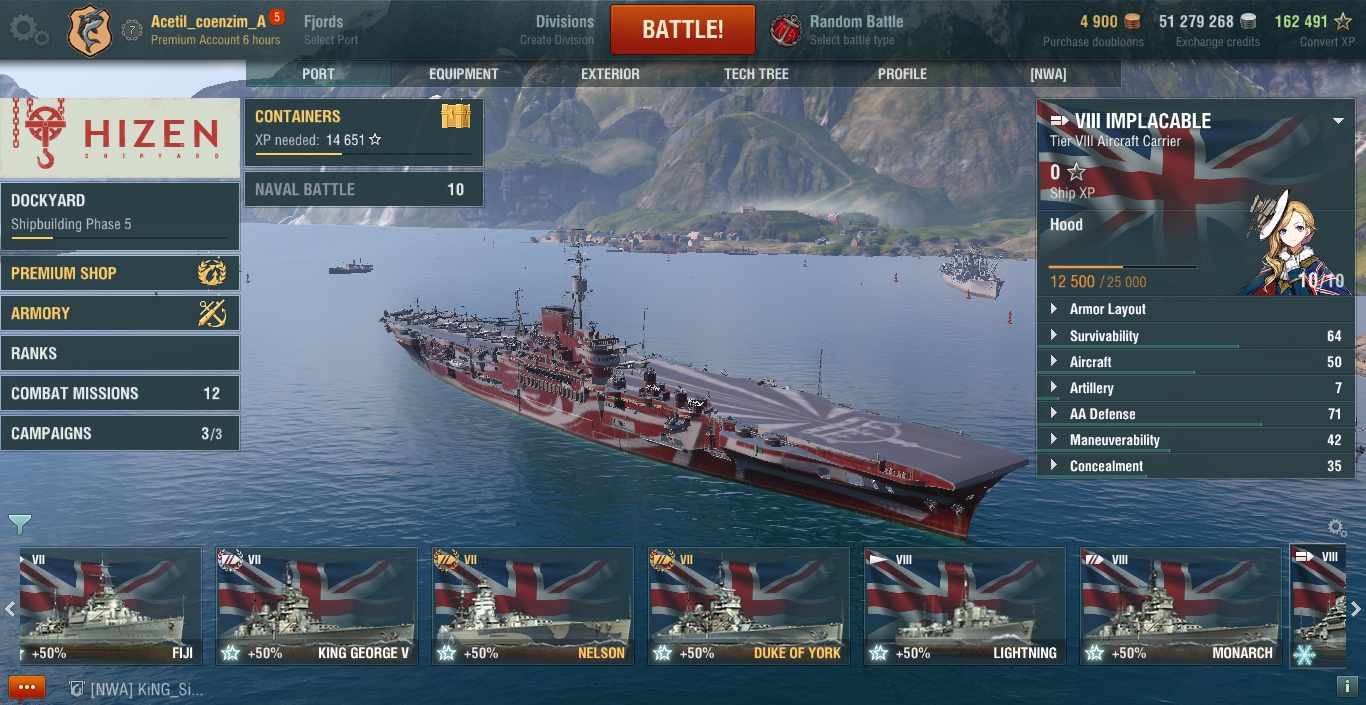Switch to the Tech Tree tab

pyautogui.click(x=756, y=74)
